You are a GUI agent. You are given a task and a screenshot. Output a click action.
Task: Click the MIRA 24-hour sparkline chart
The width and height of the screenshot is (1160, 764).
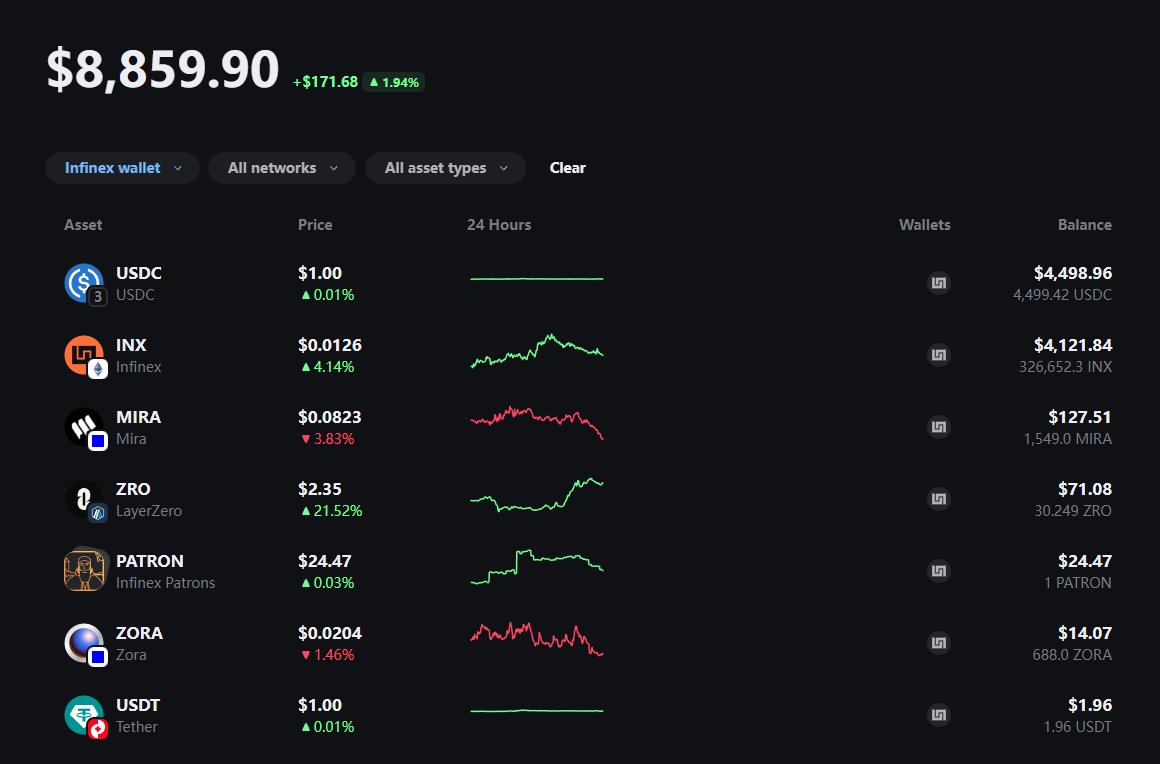pyautogui.click(x=537, y=423)
